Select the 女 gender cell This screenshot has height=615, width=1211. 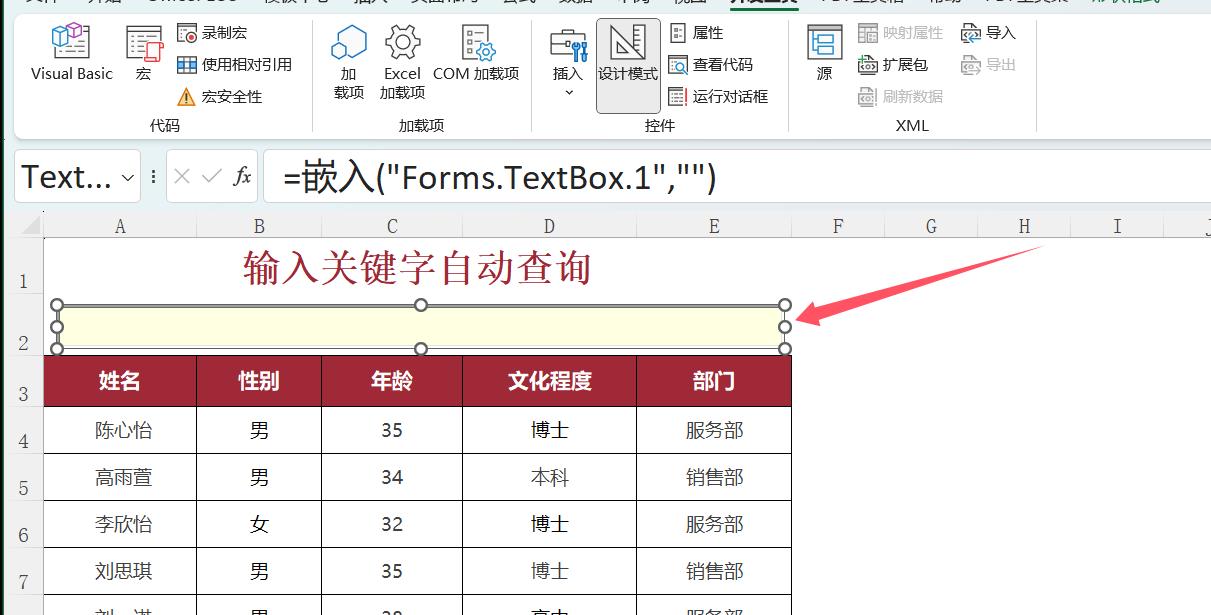(259, 524)
